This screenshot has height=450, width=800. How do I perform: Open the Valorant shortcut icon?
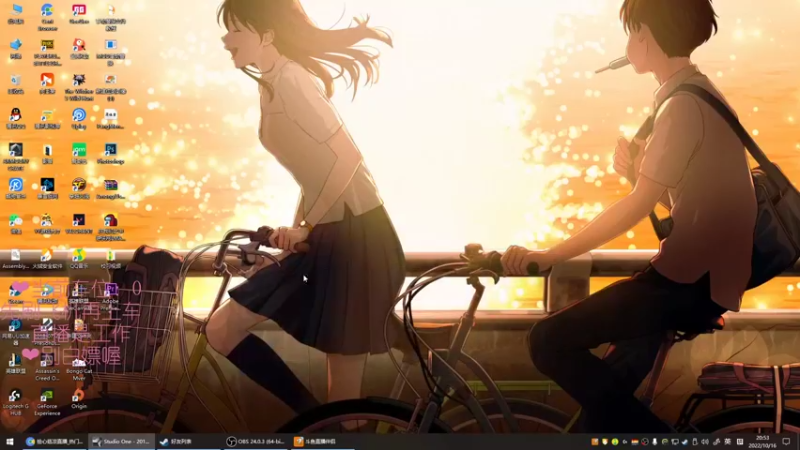coord(79,223)
